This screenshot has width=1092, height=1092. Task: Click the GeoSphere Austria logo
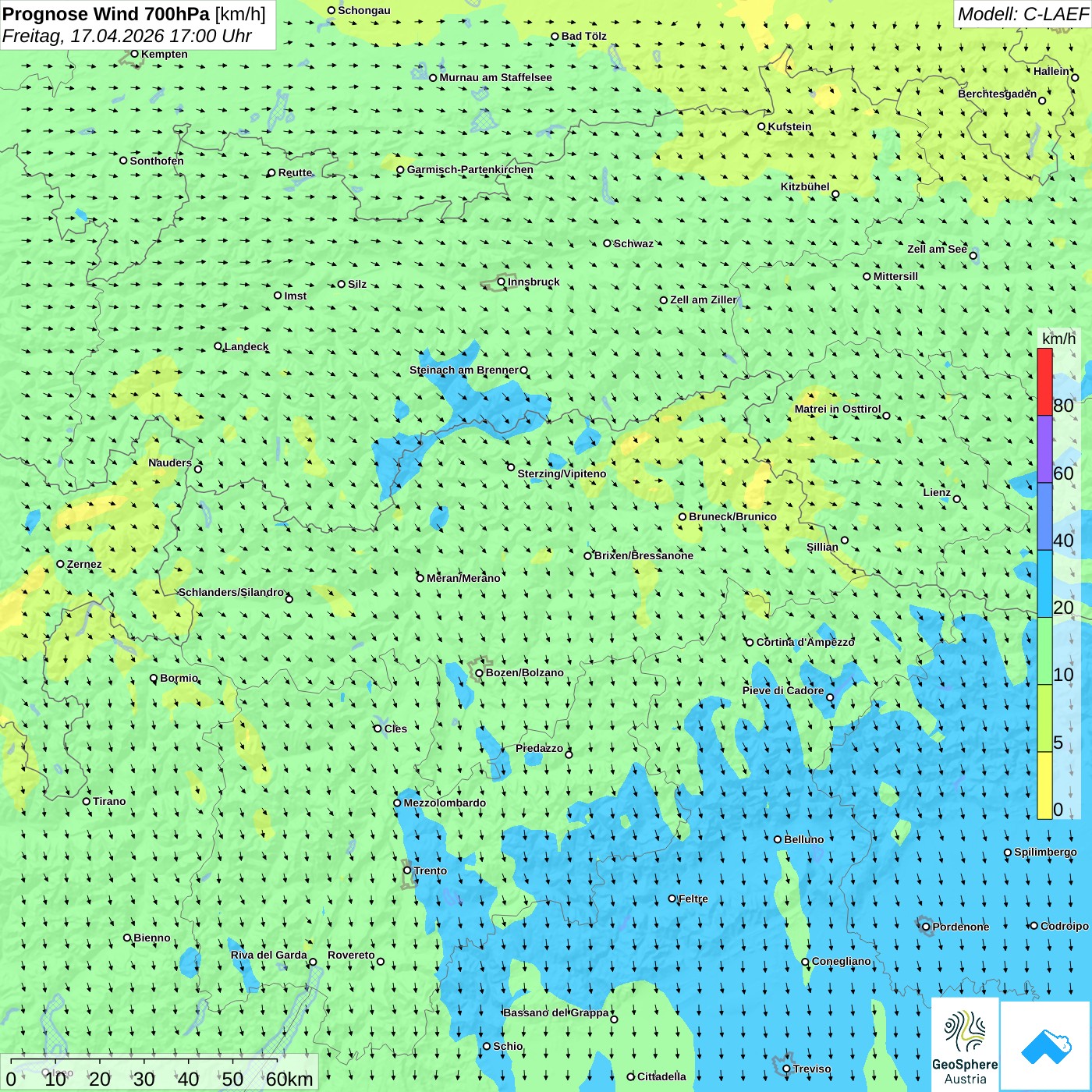click(x=965, y=1044)
